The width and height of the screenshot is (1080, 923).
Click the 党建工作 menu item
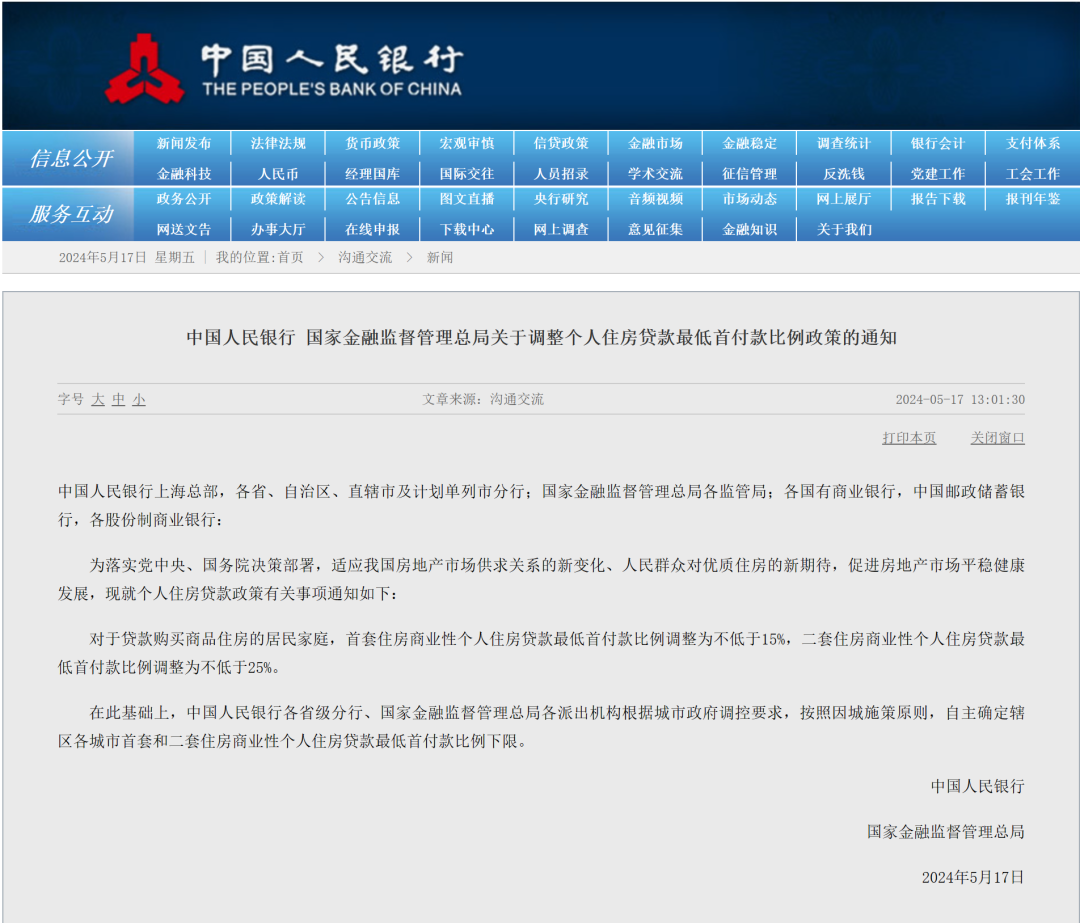(938, 174)
